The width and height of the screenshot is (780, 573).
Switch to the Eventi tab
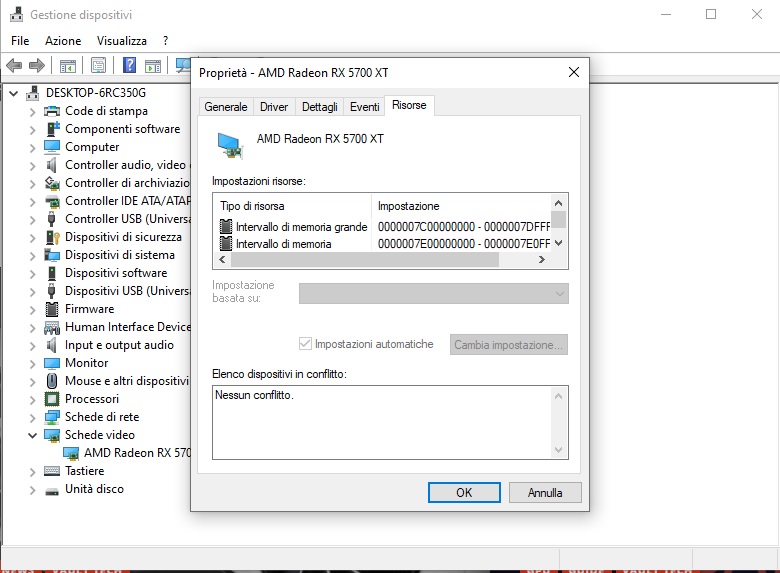pyautogui.click(x=365, y=107)
